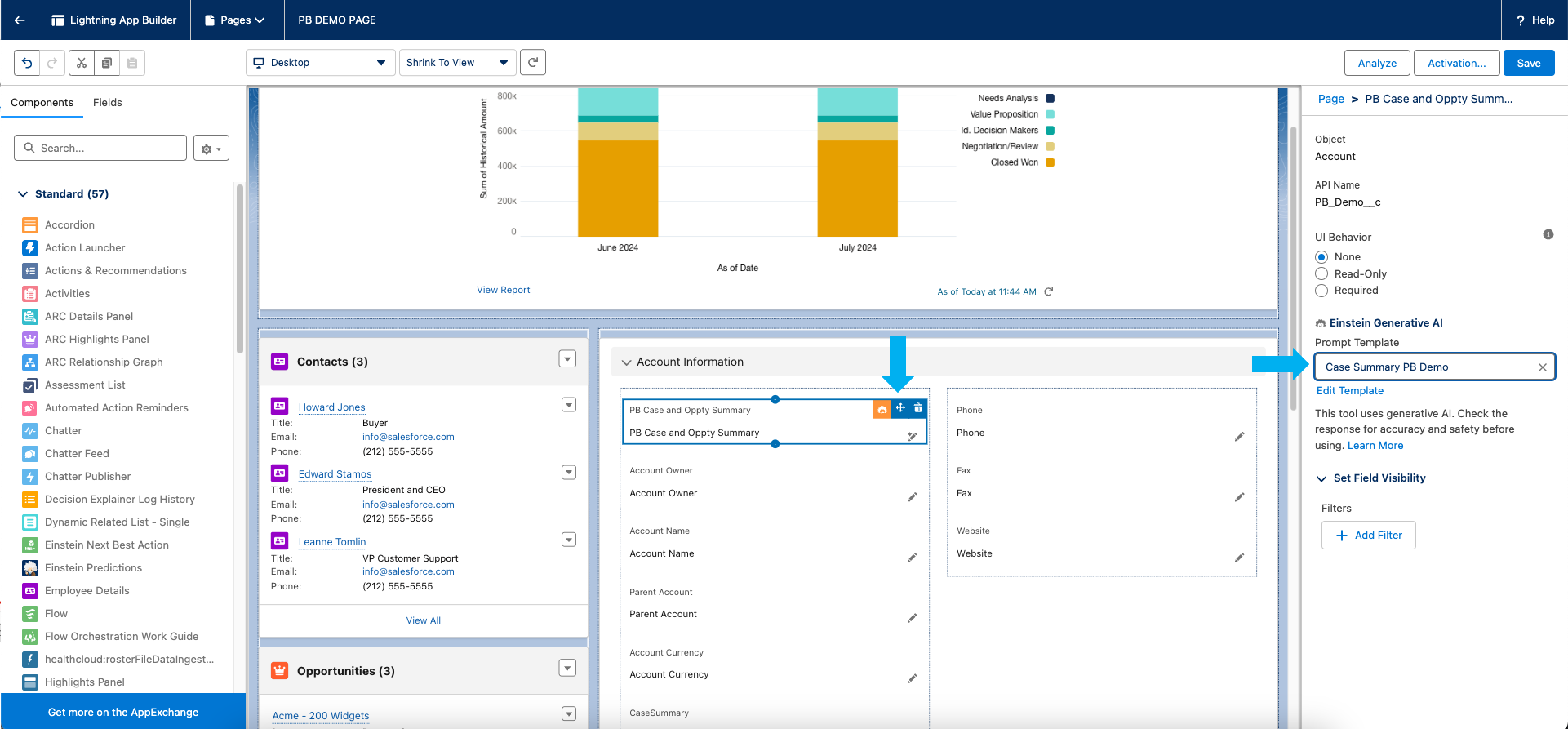Delete the PB Case and Oppty Summary field
The height and width of the screenshot is (729, 1568).
click(918, 408)
